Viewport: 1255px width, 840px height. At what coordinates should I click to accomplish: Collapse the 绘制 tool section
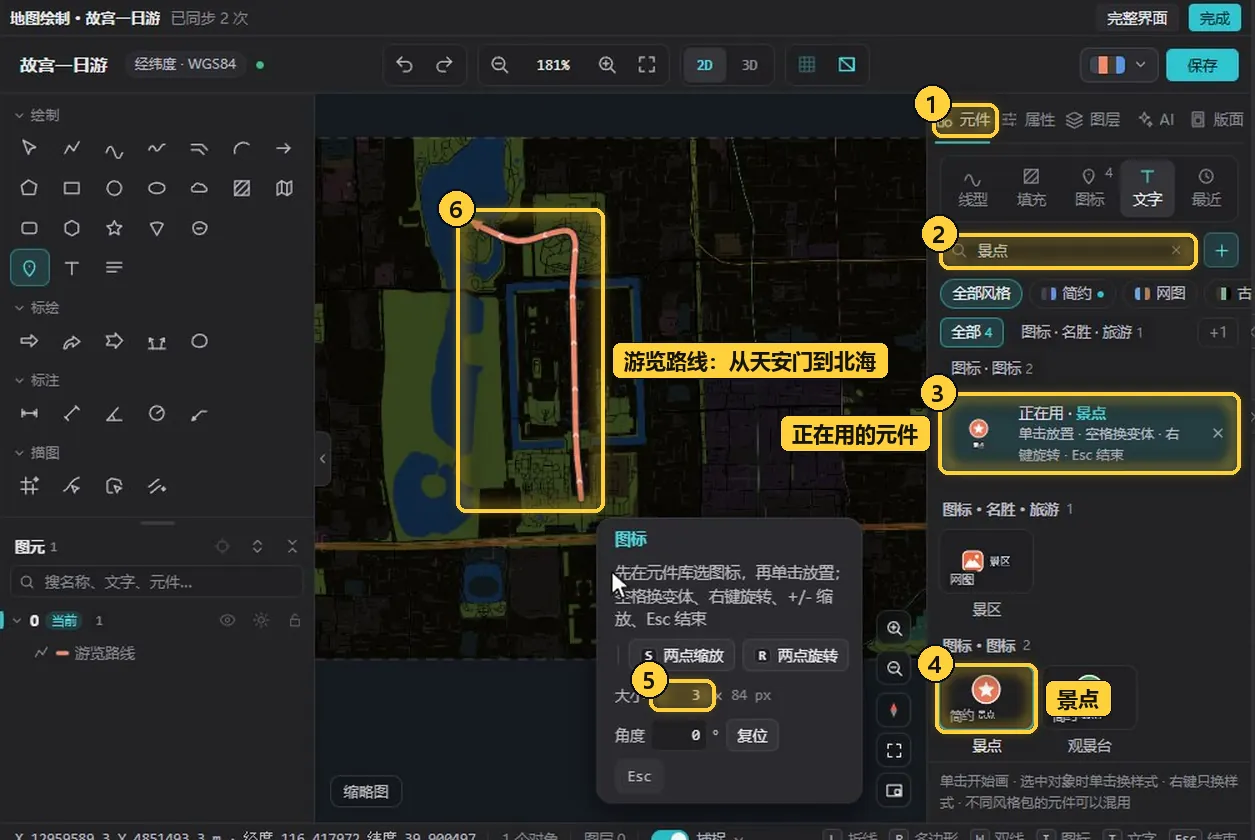pos(19,115)
